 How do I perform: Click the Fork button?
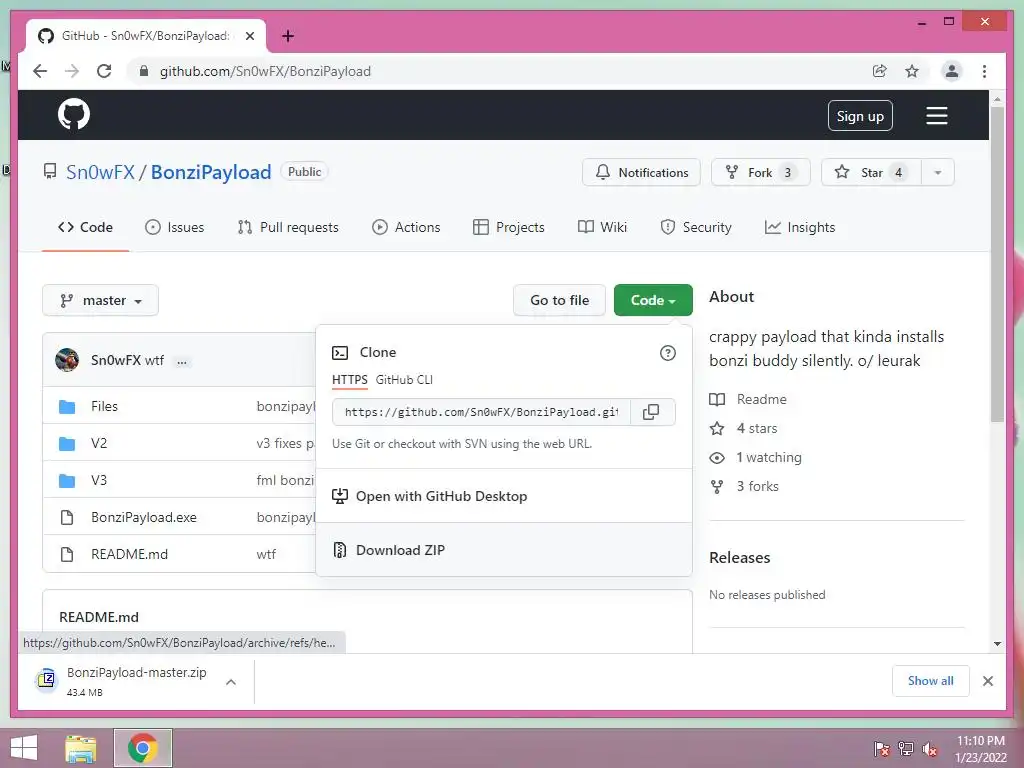761,172
